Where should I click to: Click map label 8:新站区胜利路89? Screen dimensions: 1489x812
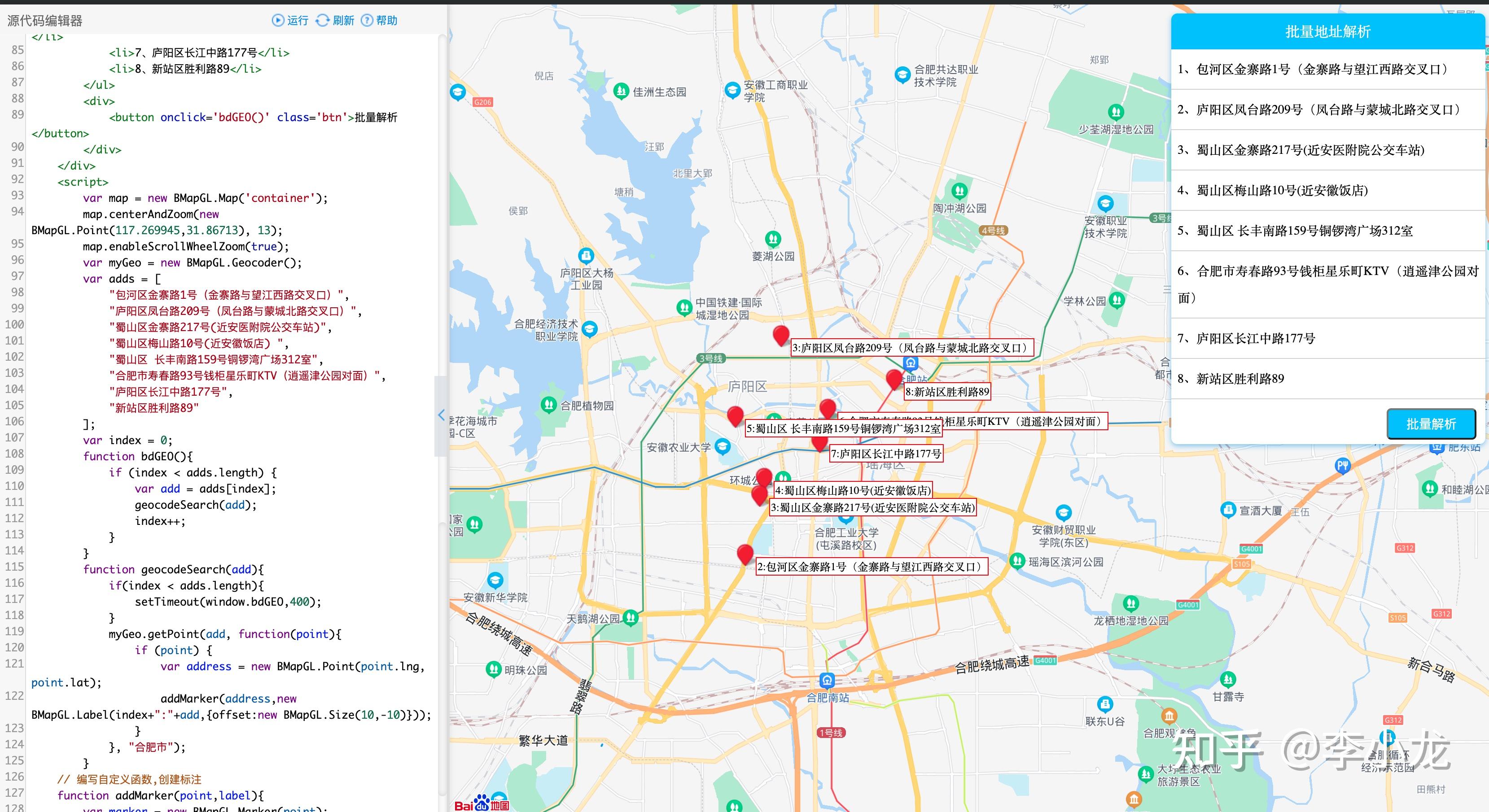tap(947, 392)
